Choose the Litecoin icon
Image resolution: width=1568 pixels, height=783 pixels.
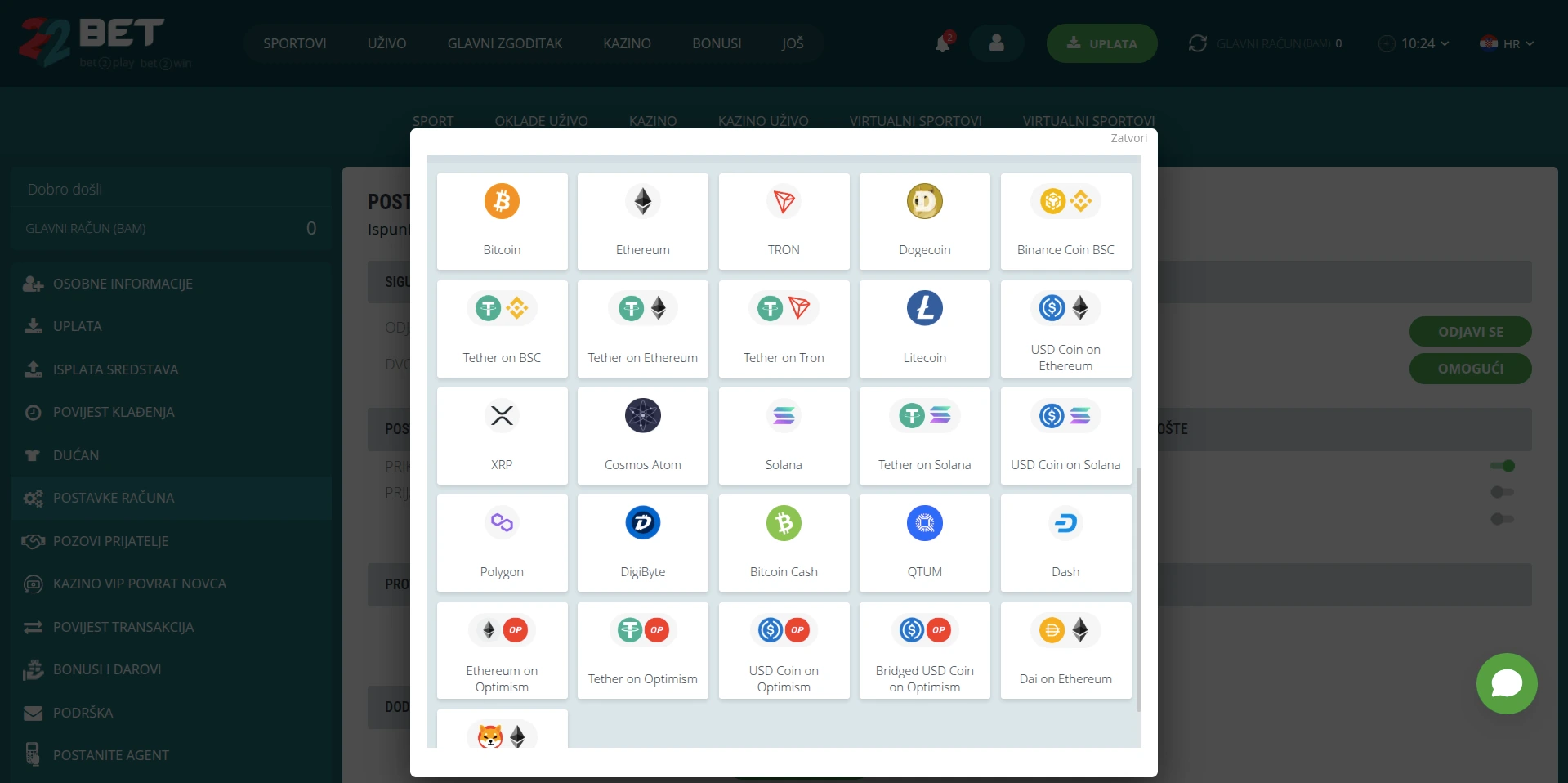coord(924,309)
